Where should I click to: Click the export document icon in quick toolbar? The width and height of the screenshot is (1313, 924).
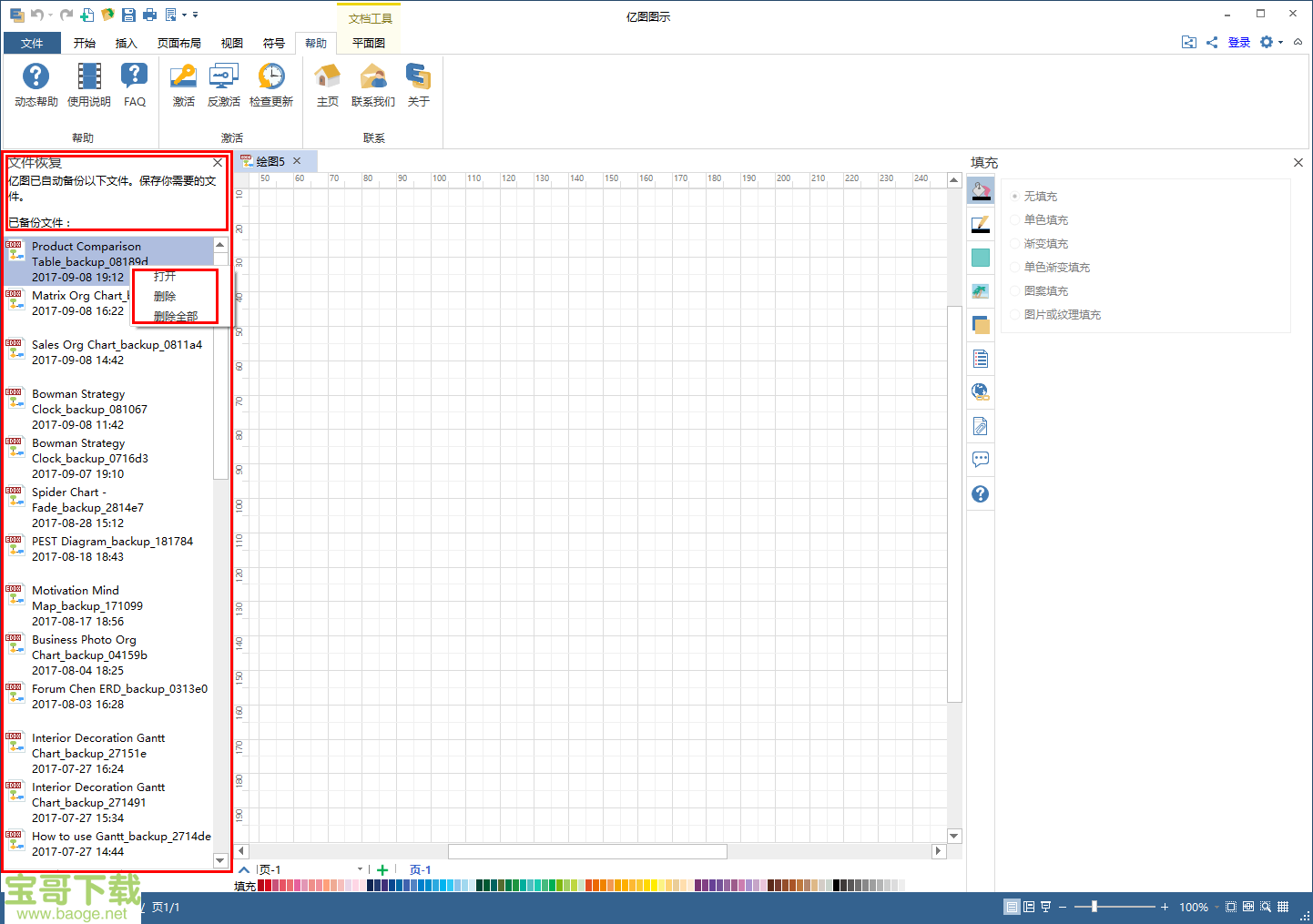click(171, 15)
